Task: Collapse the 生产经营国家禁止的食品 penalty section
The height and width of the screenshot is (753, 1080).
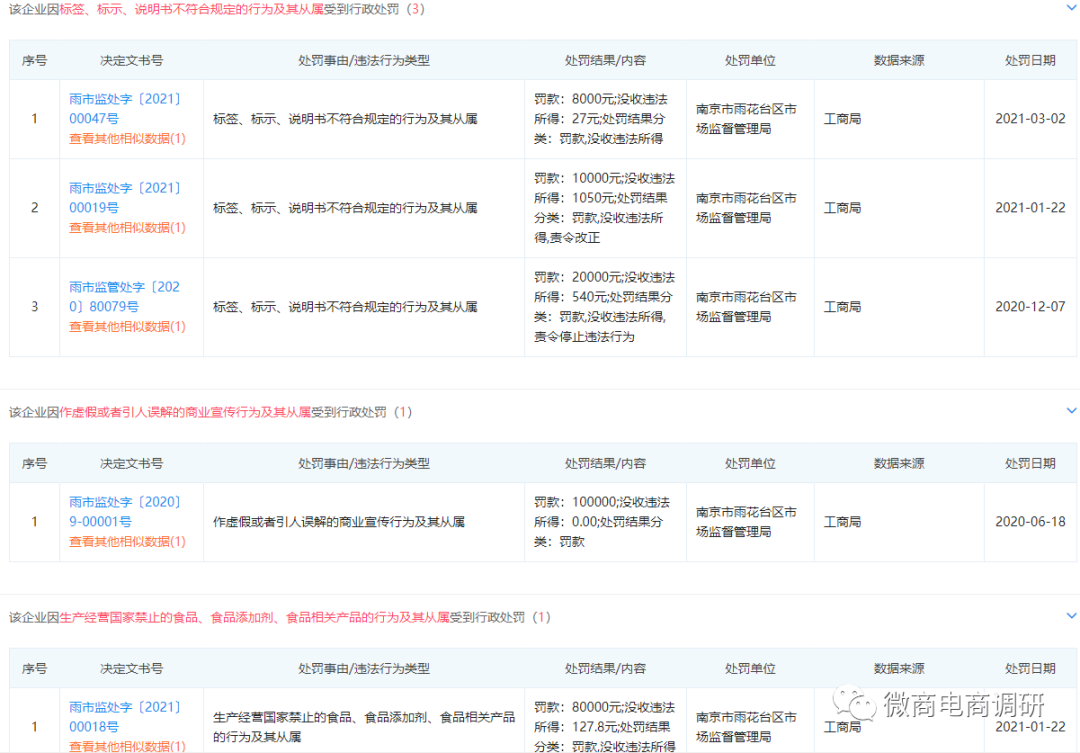Action: (1071, 617)
